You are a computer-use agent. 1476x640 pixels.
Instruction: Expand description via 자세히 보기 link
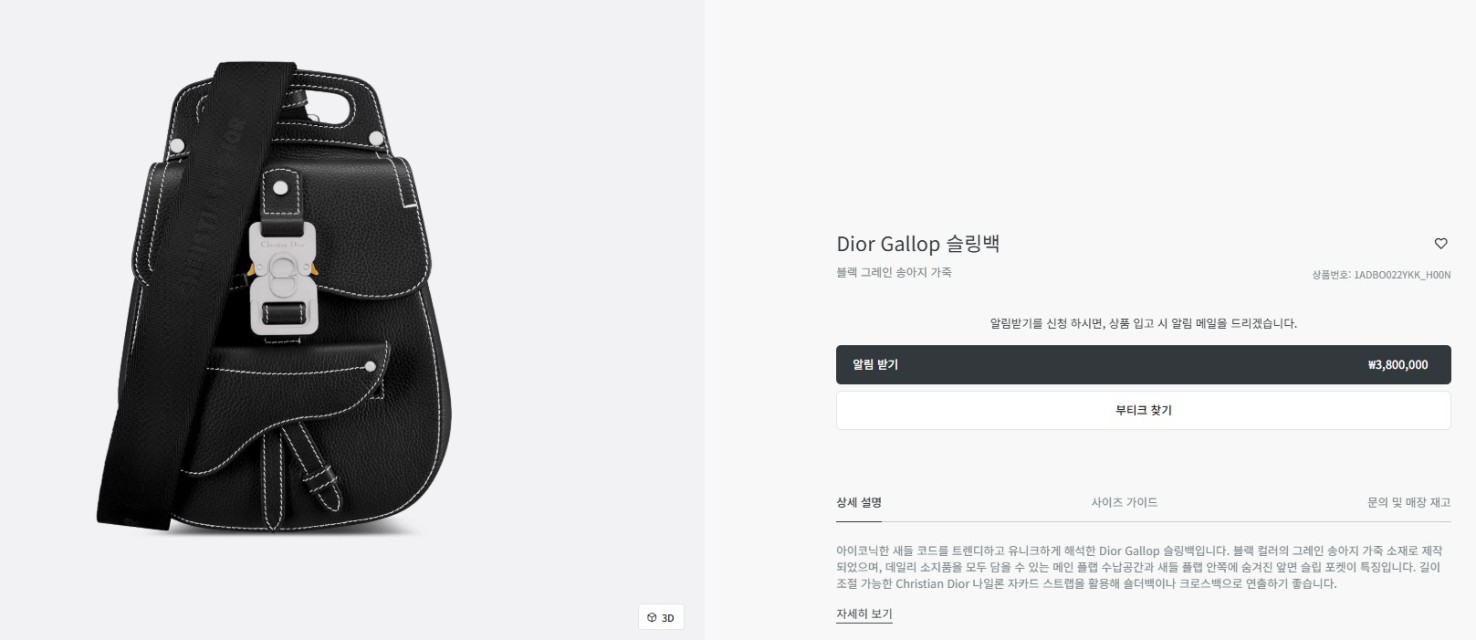click(864, 614)
